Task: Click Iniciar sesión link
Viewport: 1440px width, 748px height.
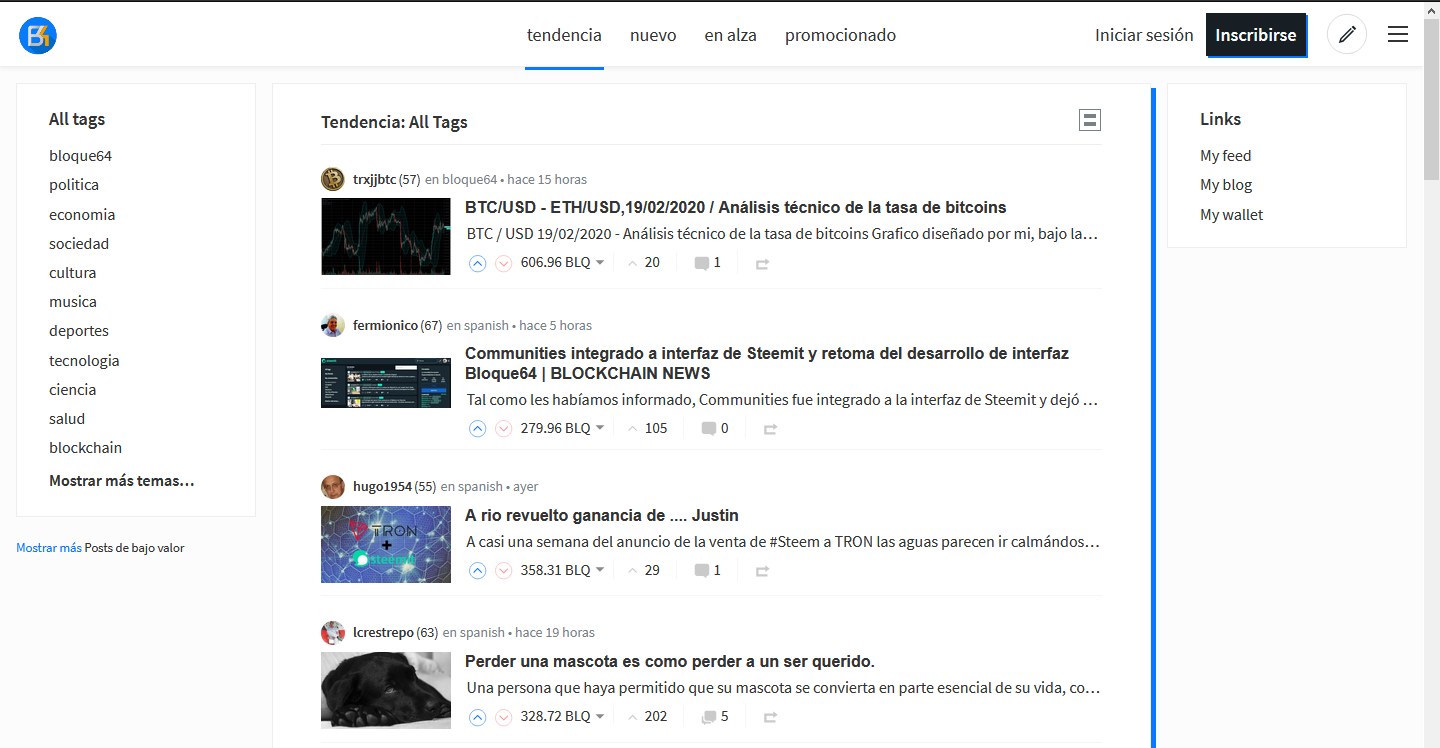Action: [1144, 35]
